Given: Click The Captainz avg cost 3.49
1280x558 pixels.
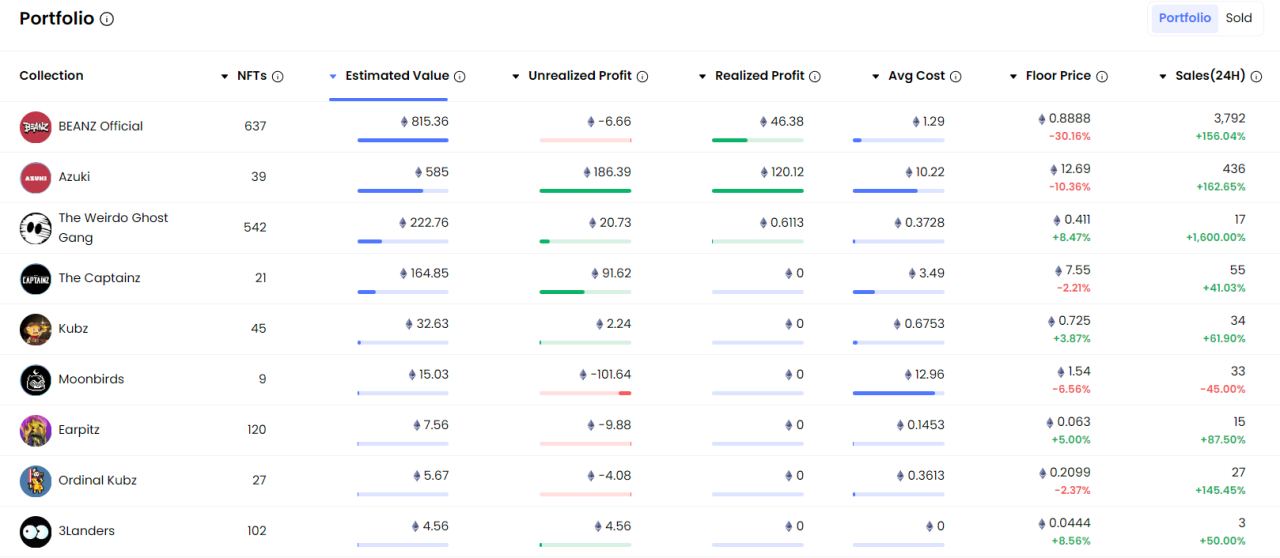Looking at the screenshot, I should pyautogui.click(x=926, y=273).
